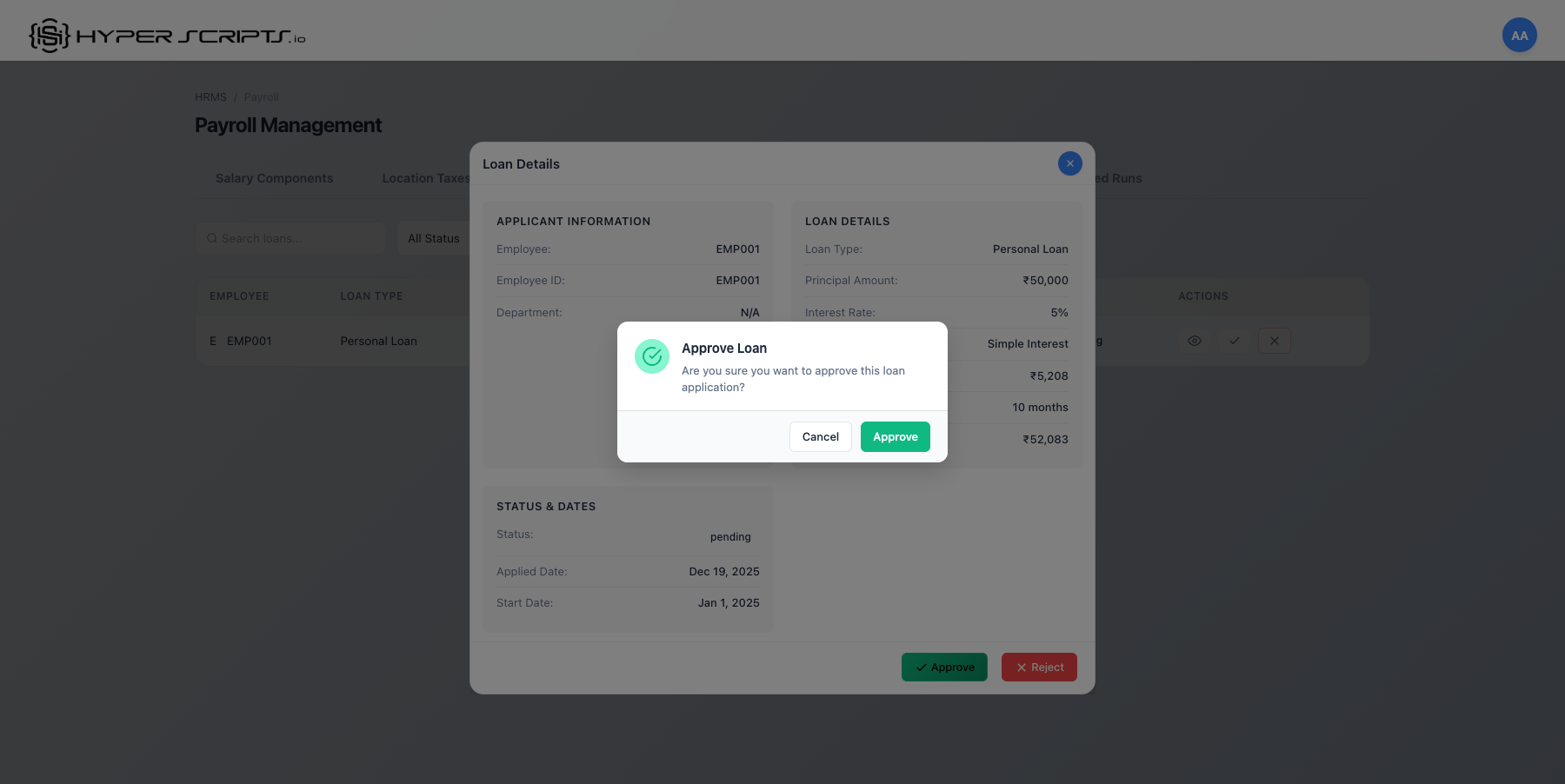Switch to Location Taxes tab

[x=425, y=178]
